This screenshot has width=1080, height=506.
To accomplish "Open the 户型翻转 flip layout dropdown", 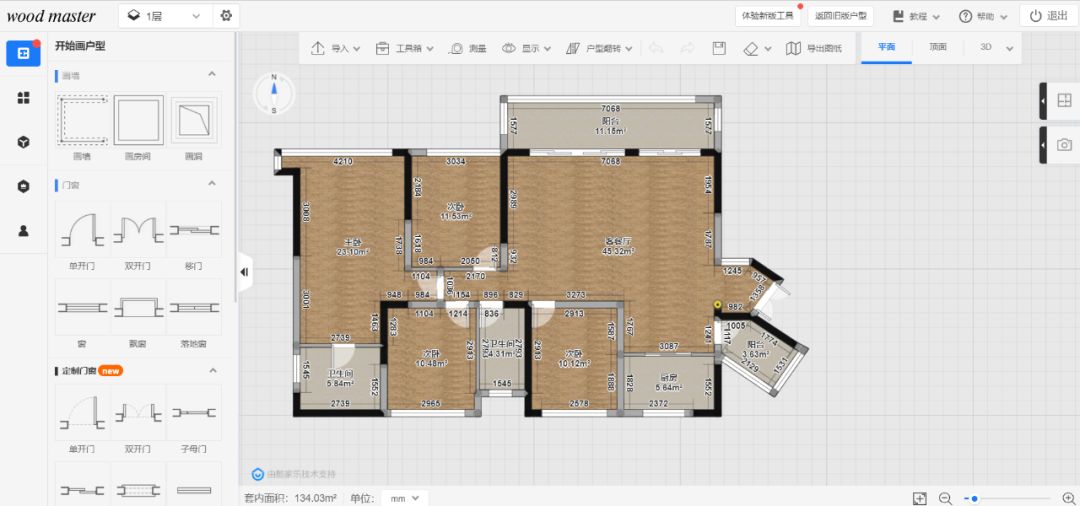I will [599, 48].
